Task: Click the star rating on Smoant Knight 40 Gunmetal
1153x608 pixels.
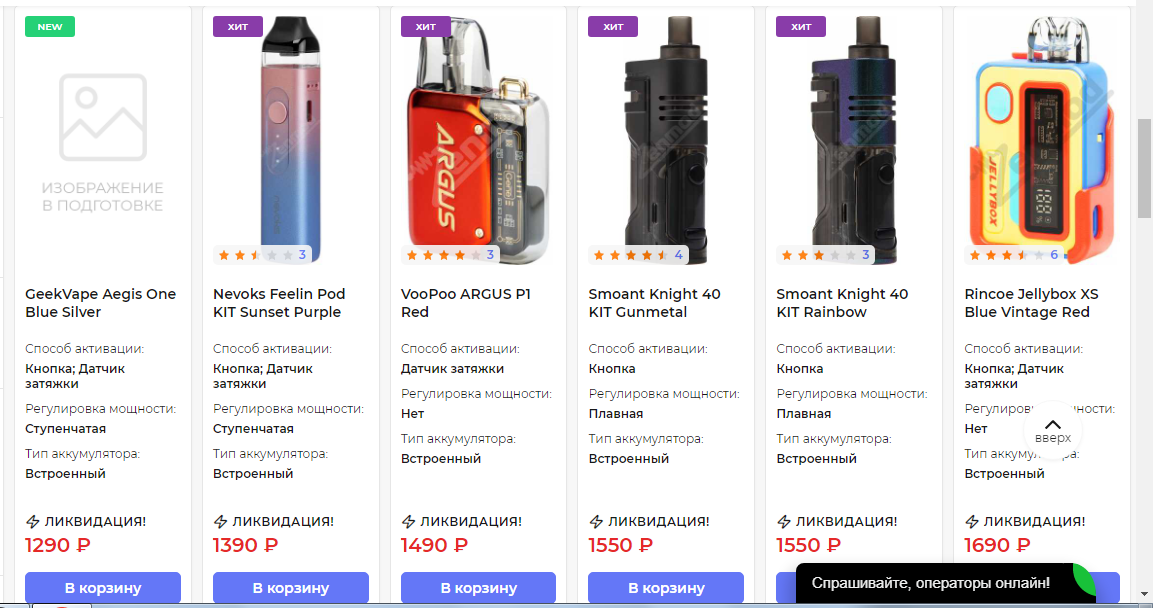Action: tap(630, 255)
